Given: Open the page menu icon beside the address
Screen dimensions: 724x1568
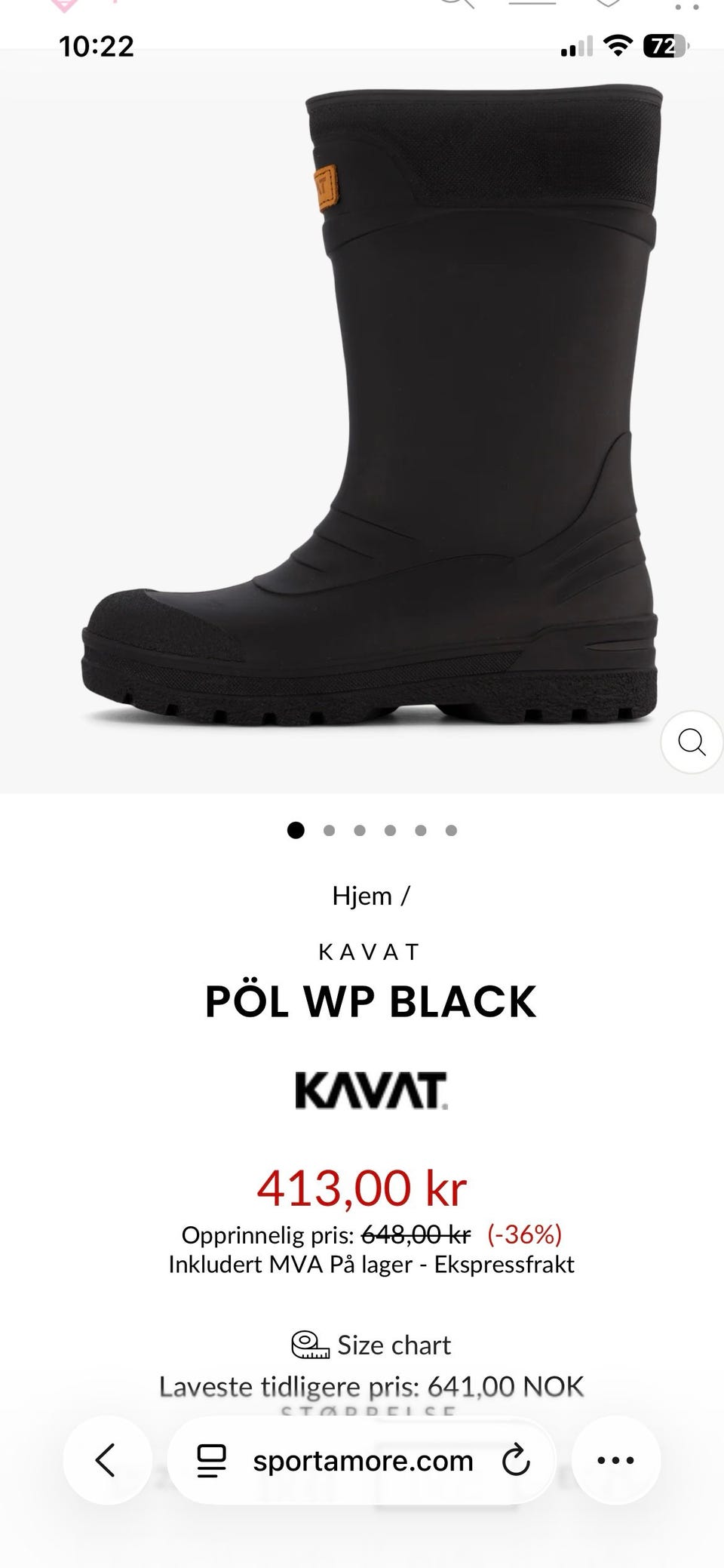Looking at the screenshot, I should click(211, 1461).
